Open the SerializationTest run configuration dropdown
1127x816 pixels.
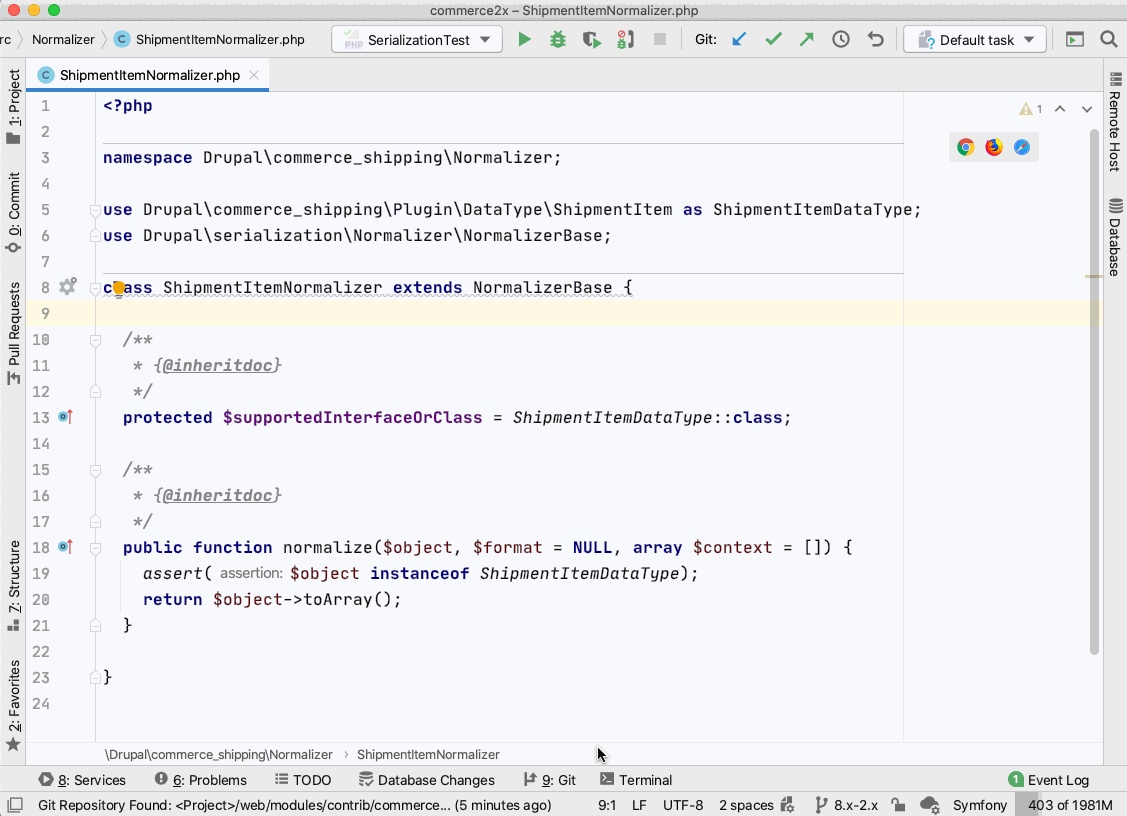tap(416, 39)
